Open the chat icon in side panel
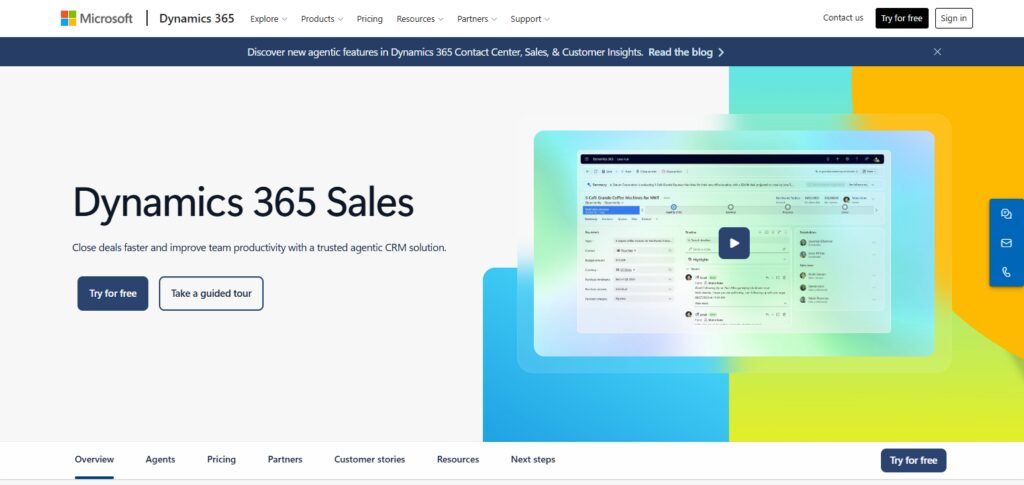The image size is (1024, 485). coord(1006,213)
